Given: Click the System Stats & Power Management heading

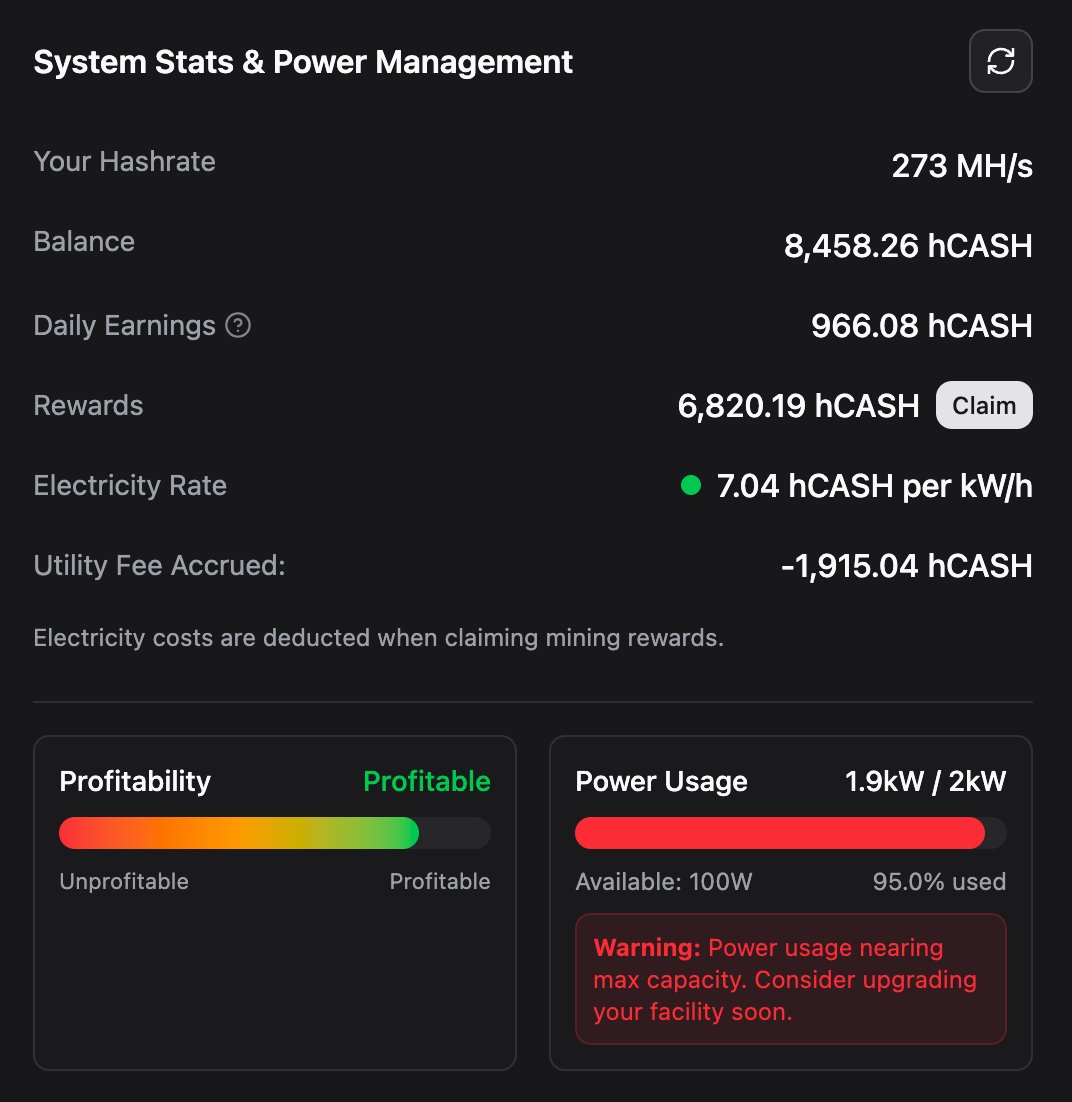Looking at the screenshot, I should [303, 62].
